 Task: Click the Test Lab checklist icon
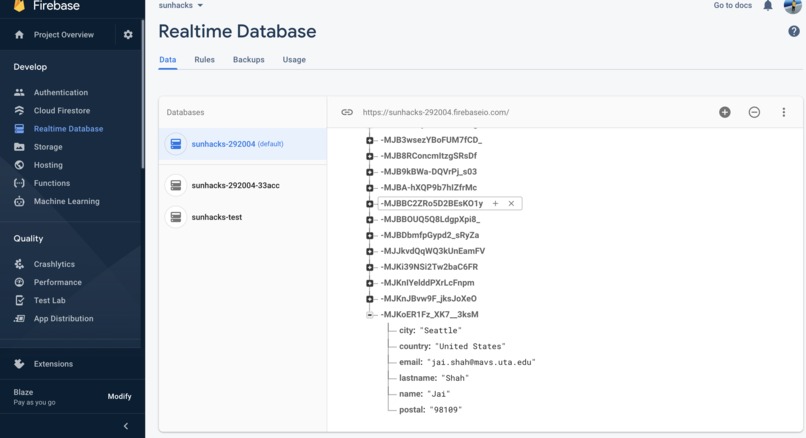[x=19, y=300]
